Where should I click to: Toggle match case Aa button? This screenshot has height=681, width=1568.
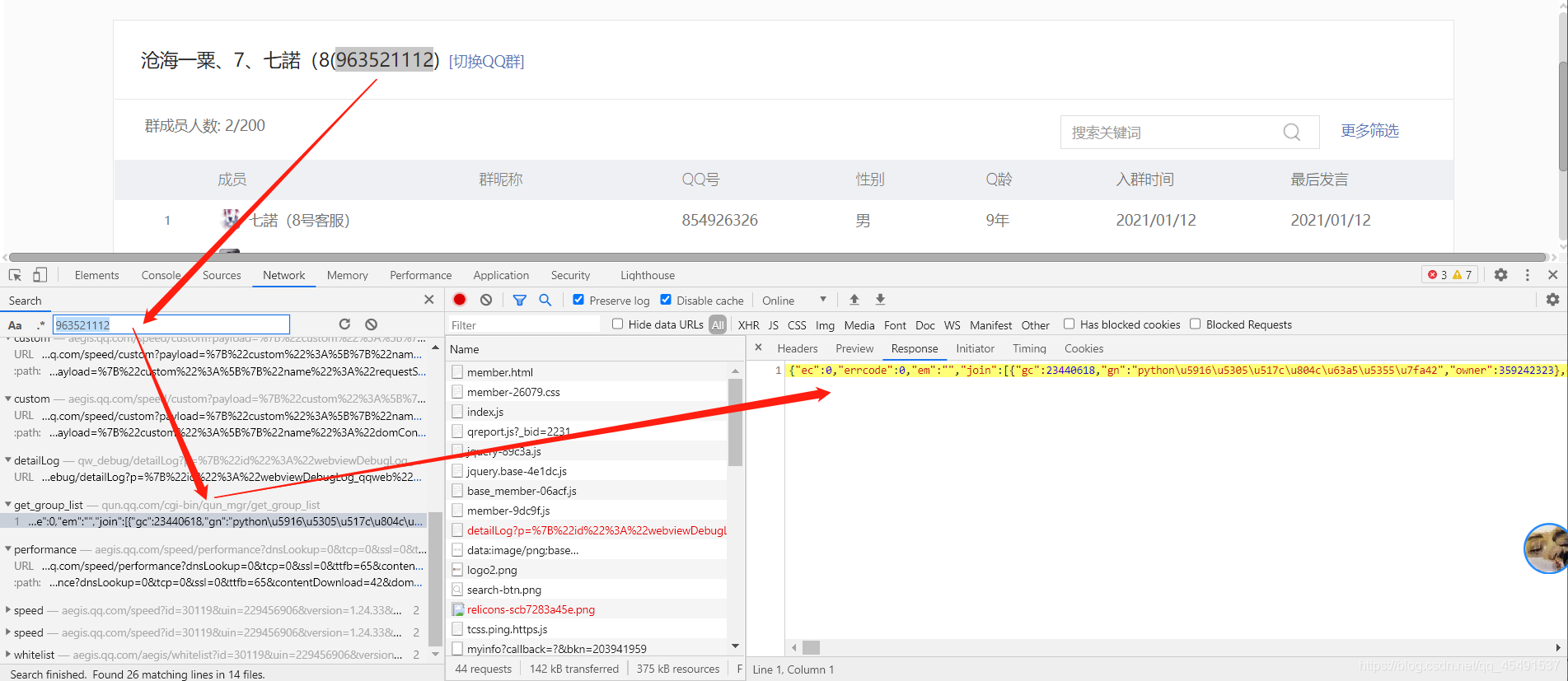coord(15,325)
